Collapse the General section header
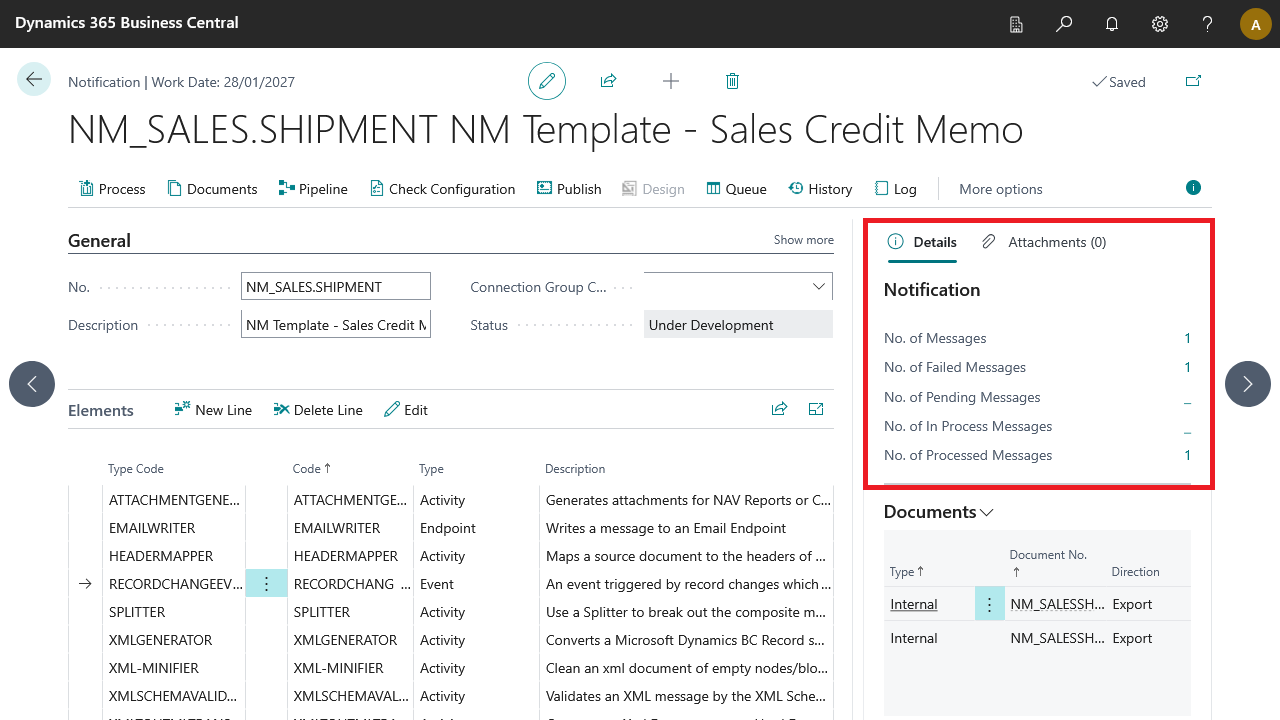The width and height of the screenshot is (1280, 720). click(x=99, y=241)
